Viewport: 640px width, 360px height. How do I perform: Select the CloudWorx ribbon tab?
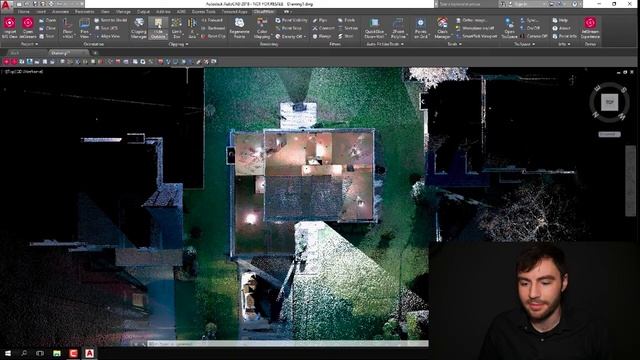click(x=264, y=12)
